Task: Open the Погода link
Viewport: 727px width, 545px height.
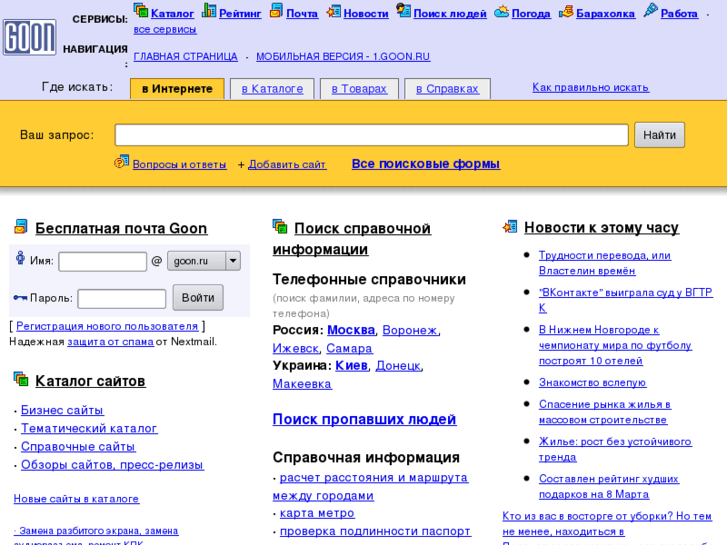Action: [531, 14]
